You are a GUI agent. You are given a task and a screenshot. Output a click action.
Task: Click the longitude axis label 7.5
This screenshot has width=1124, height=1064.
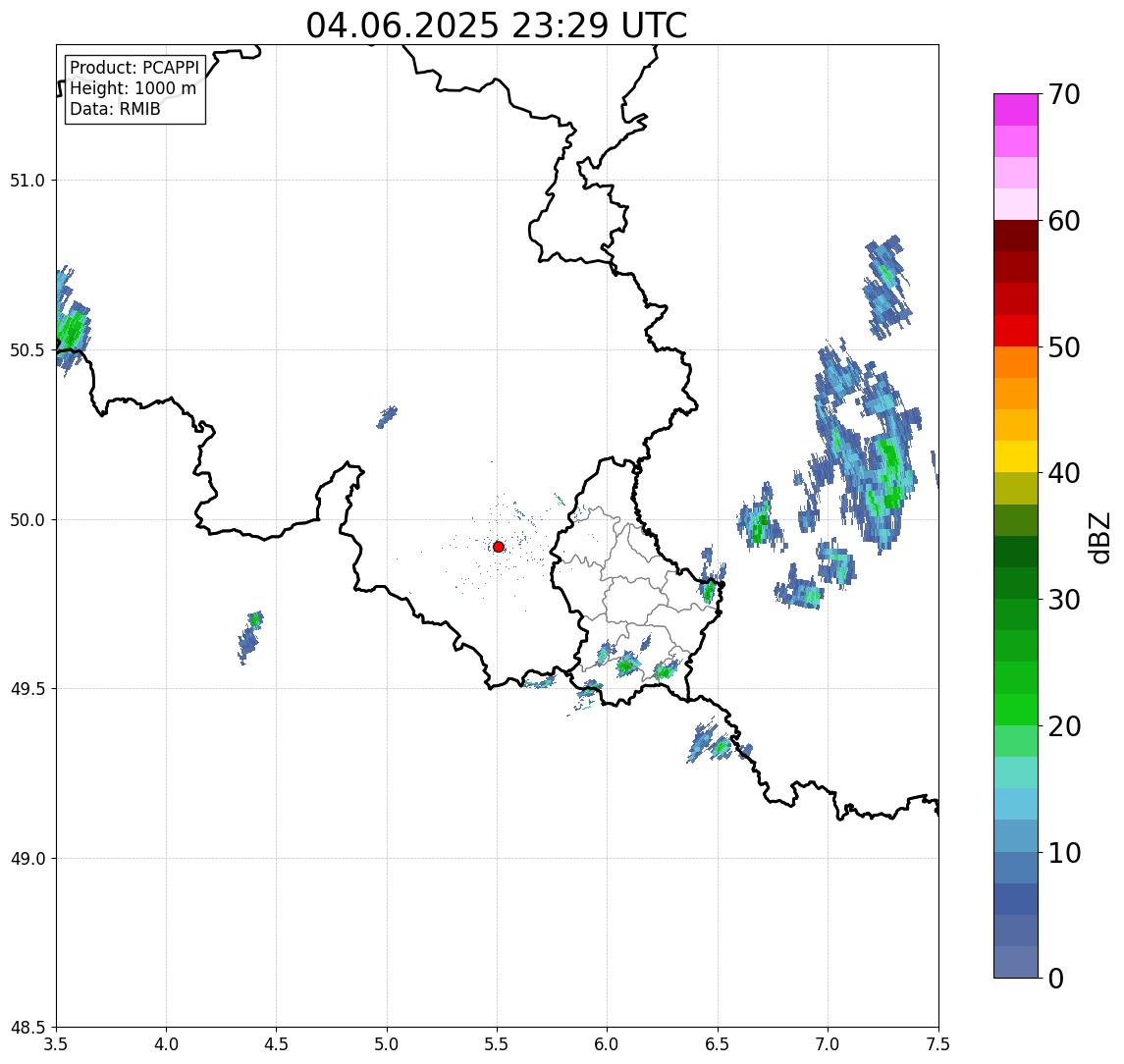click(938, 1044)
